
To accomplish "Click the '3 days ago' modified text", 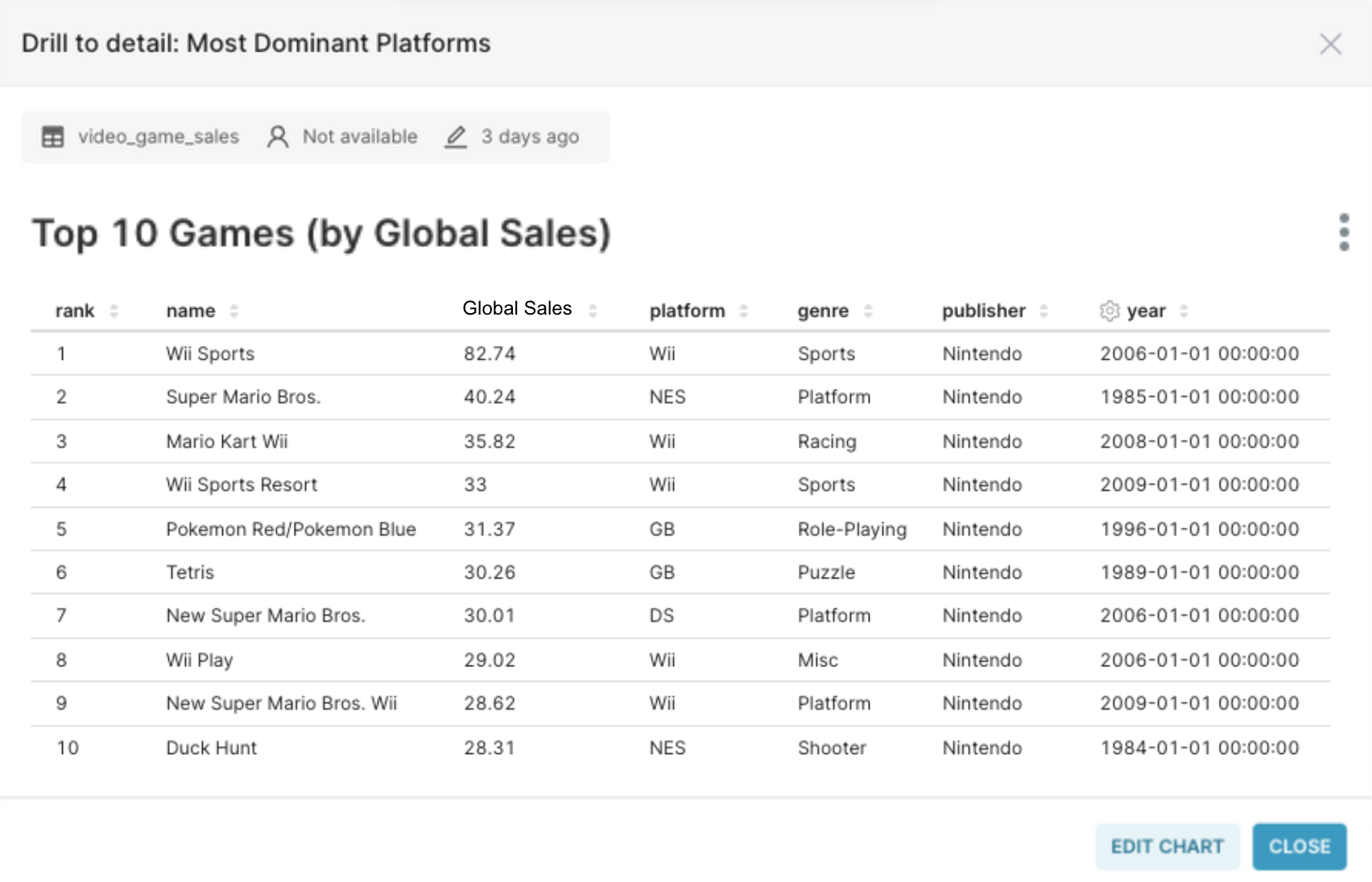I will point(530,137).
